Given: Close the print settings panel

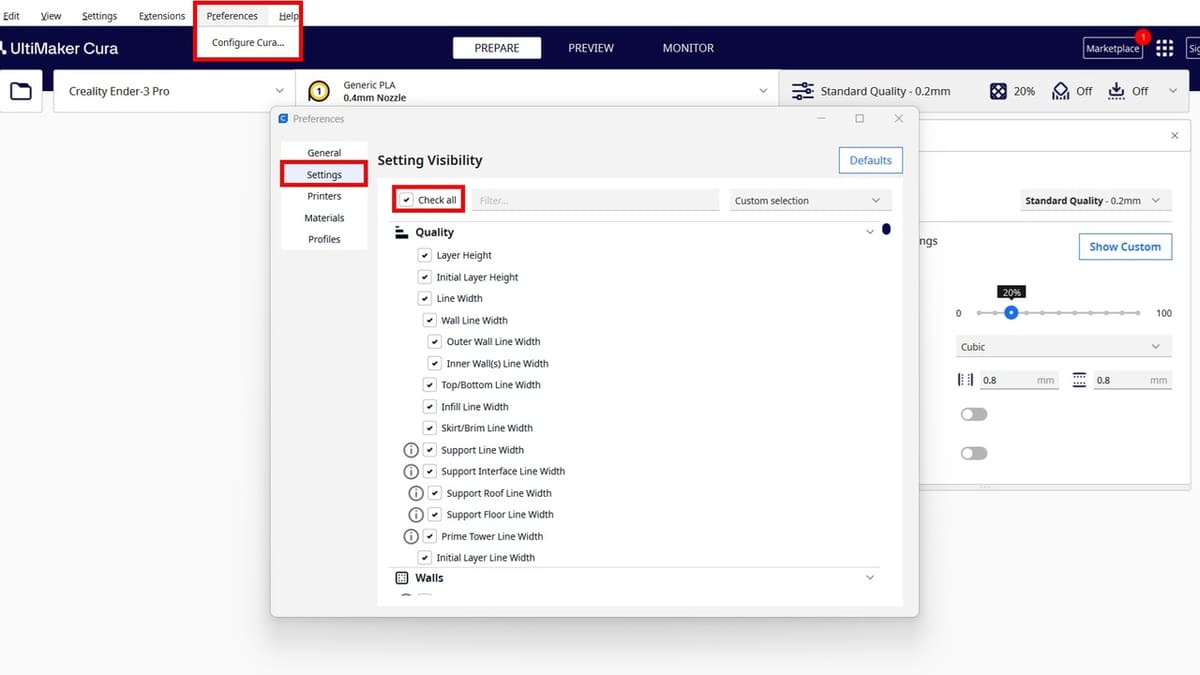Looking at the screenshot, I should [1174, 135].
